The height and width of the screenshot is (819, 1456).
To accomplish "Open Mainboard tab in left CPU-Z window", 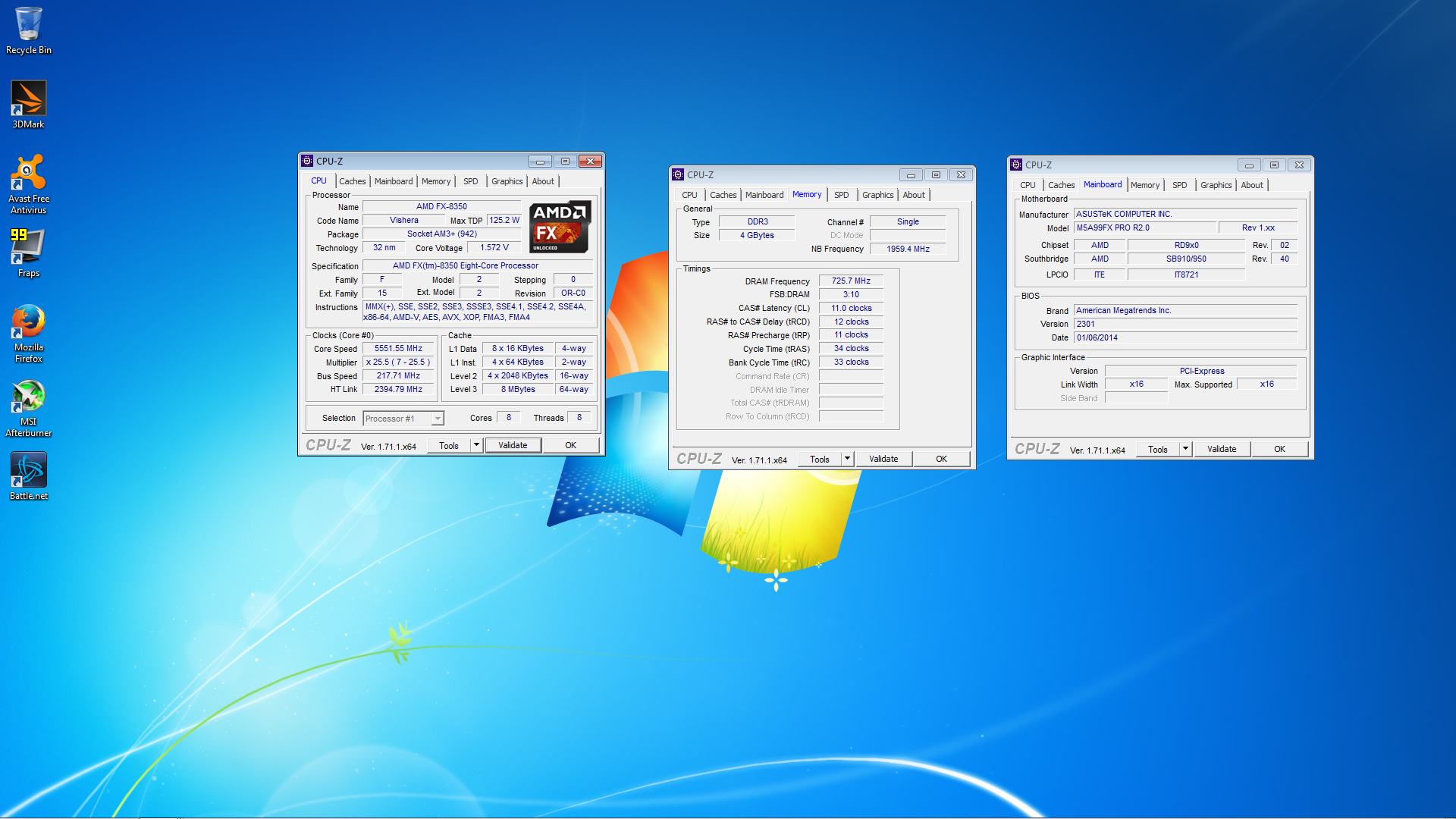I will coord(394,181).
